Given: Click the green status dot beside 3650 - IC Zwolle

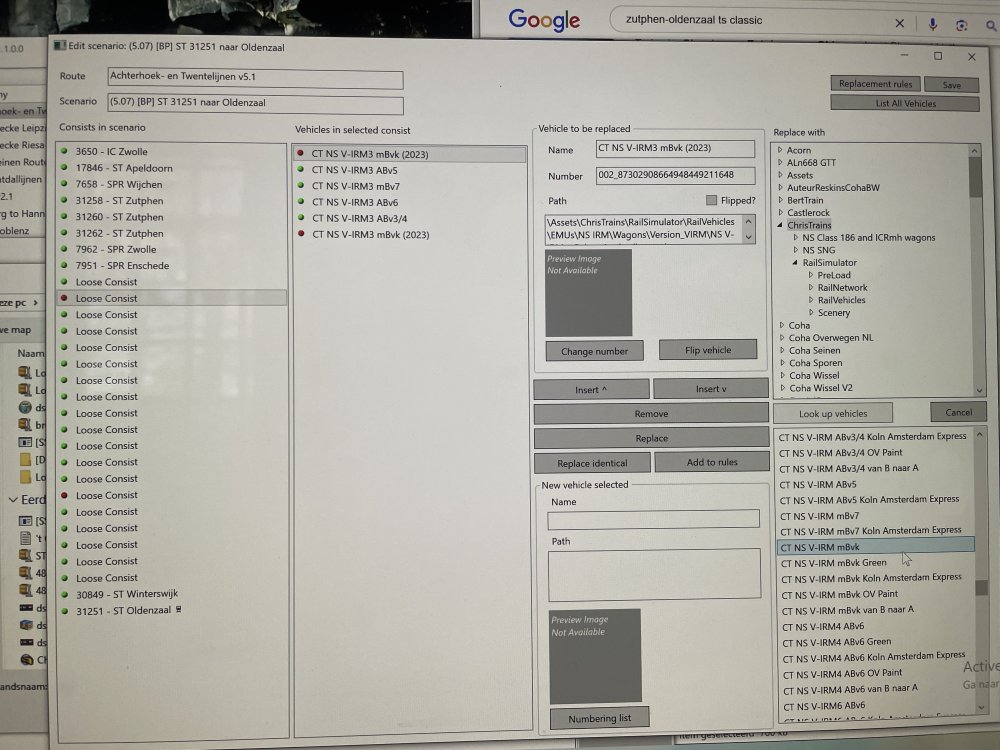Looking at the screenshot, I should pyautogui.click(x=65, y=151).
